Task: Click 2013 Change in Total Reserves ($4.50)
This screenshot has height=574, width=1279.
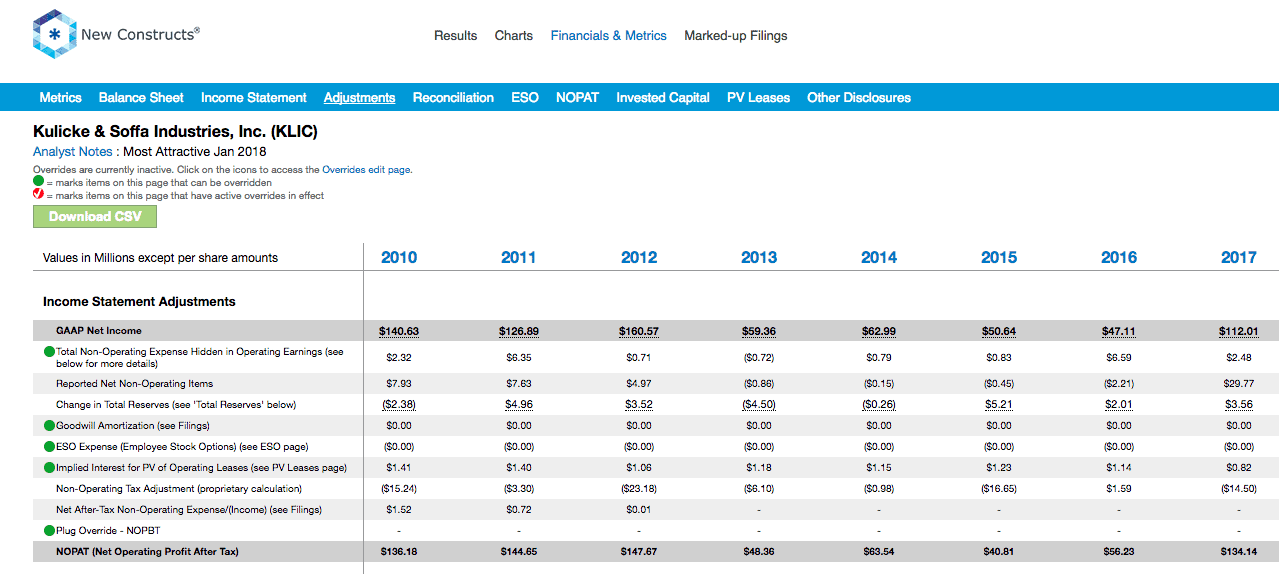Action: pyautogui.click(x=759, y=405)
